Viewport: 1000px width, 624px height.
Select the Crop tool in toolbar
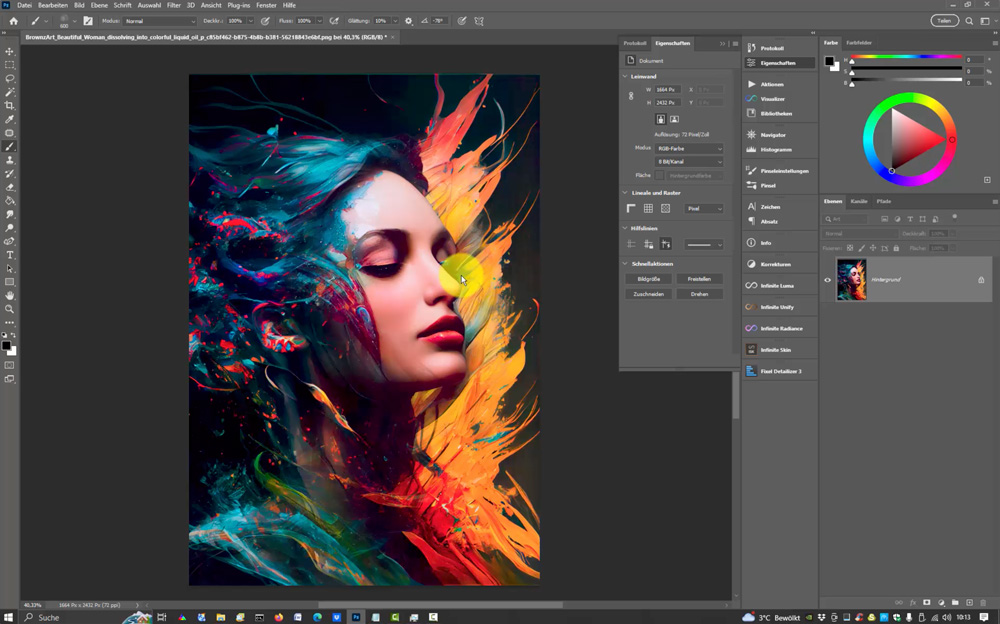[x=10, y=105]
